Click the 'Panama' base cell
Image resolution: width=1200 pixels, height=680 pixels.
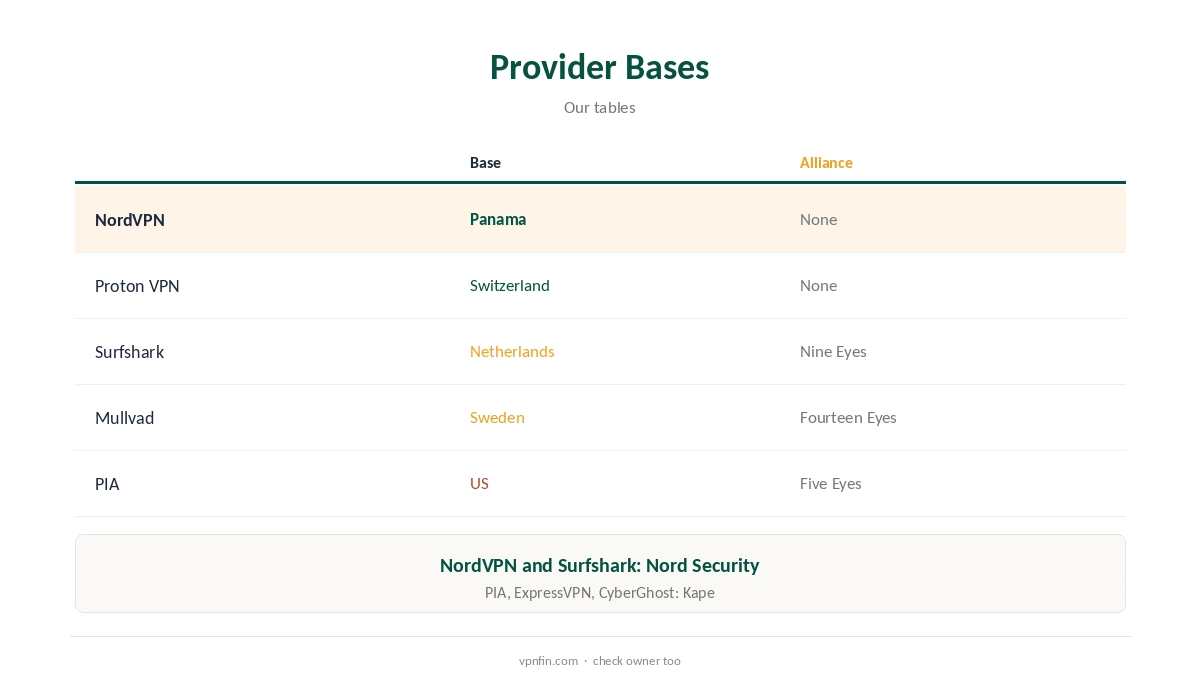point(498,219)
